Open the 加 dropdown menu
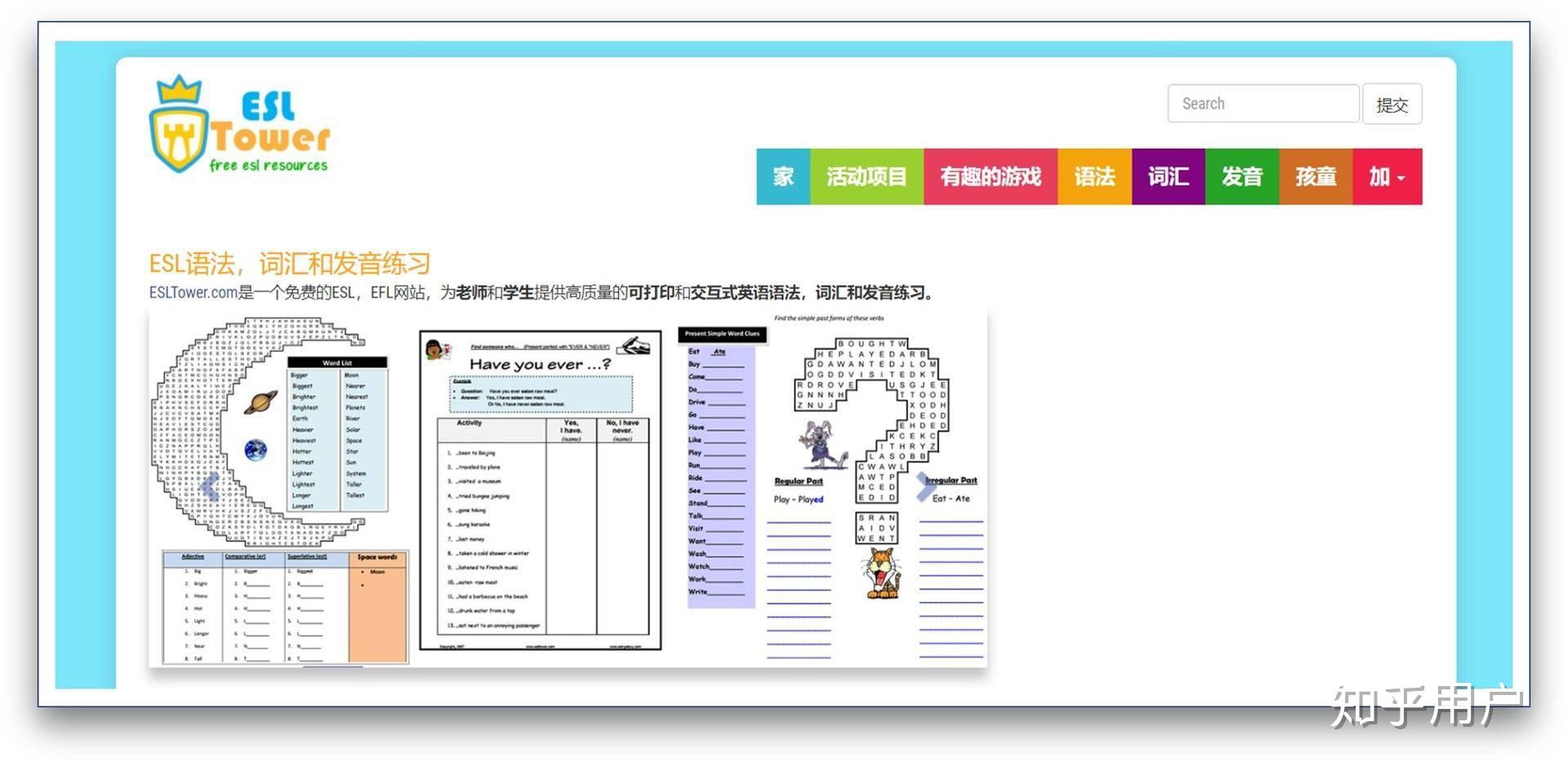Viewport: 1568px width, 762px height. pos(1386,176)
